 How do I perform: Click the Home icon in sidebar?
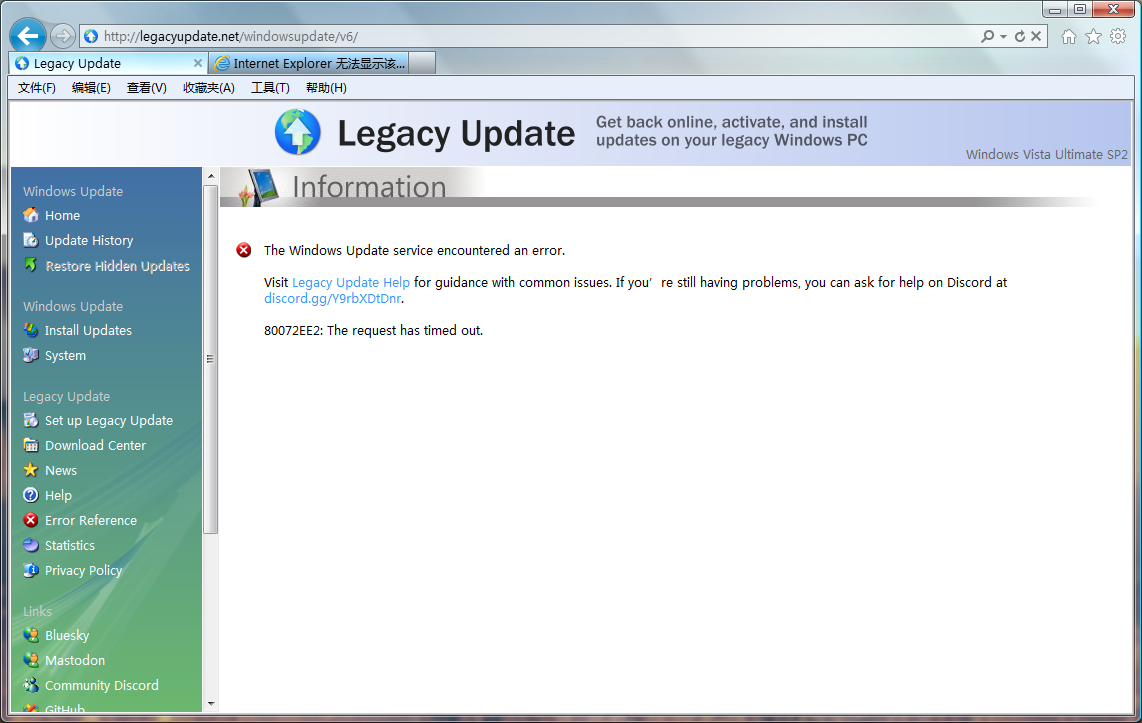[x=31, y=215]
